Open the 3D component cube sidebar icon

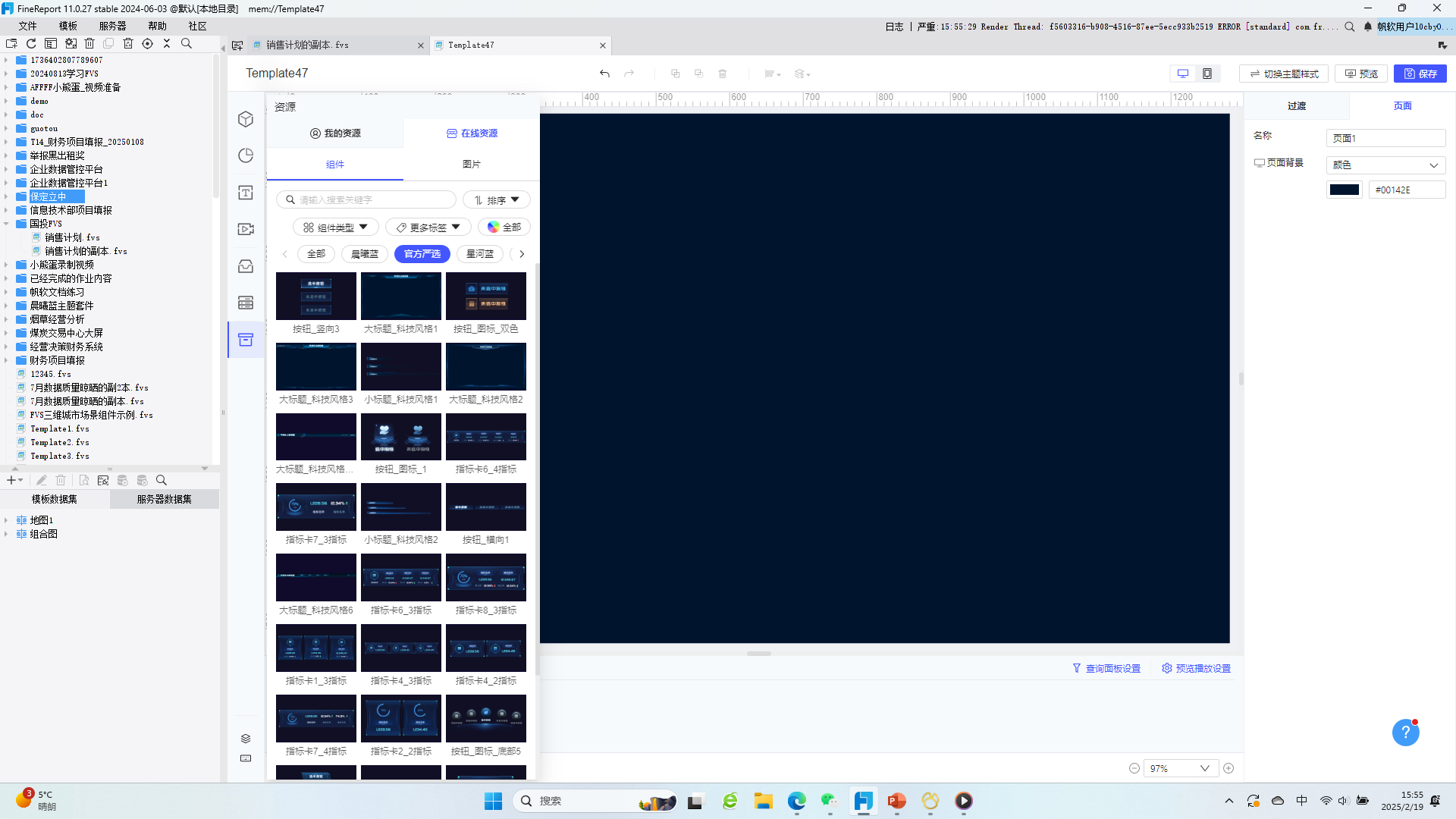(x=246, y=119)
